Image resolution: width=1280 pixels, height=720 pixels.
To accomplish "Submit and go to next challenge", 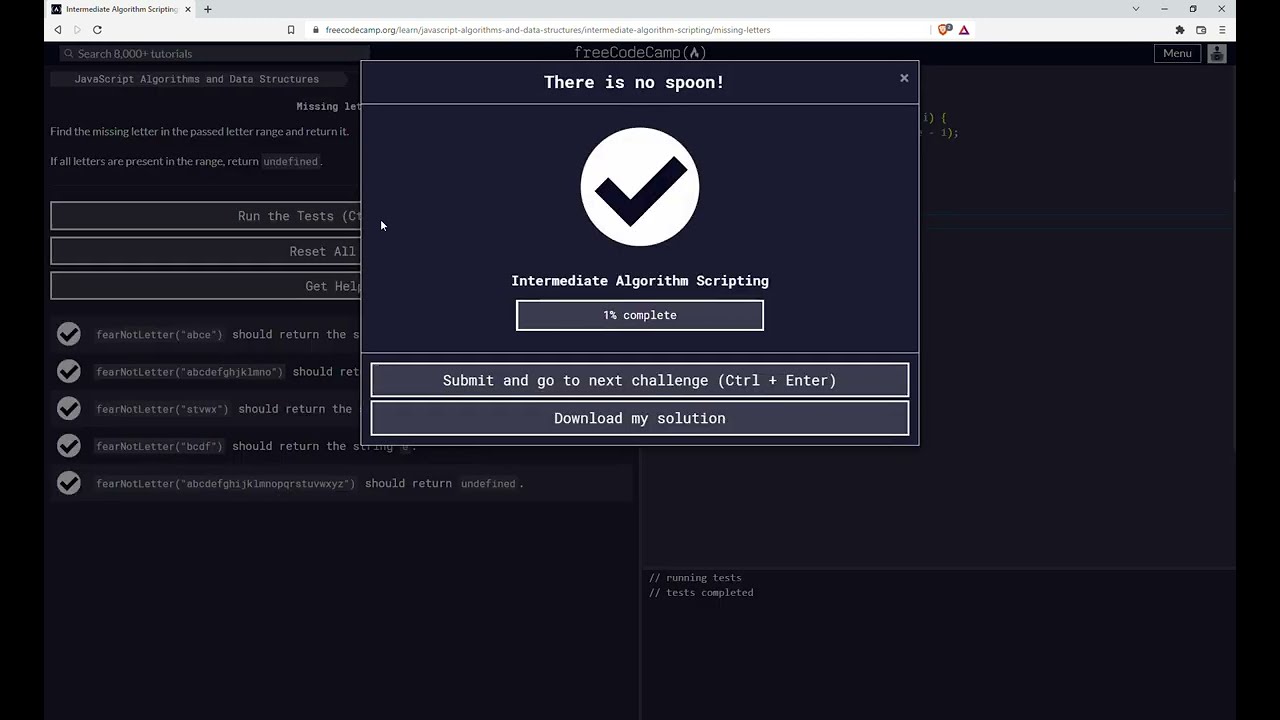I will click(x=640, y=380).
